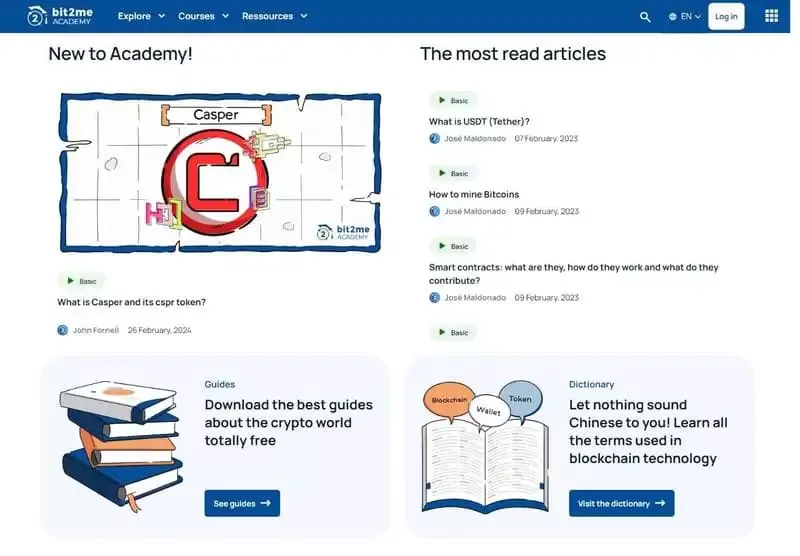Open 'How to mine Bitcoins' article
800x556 pixels.
coord(474,194)
